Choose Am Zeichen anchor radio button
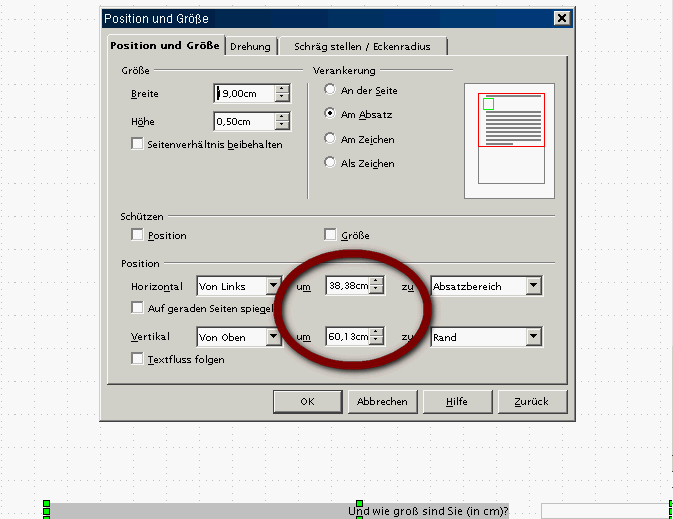The height and width of the screenshot is (519, 673). (x=330, y=139)
